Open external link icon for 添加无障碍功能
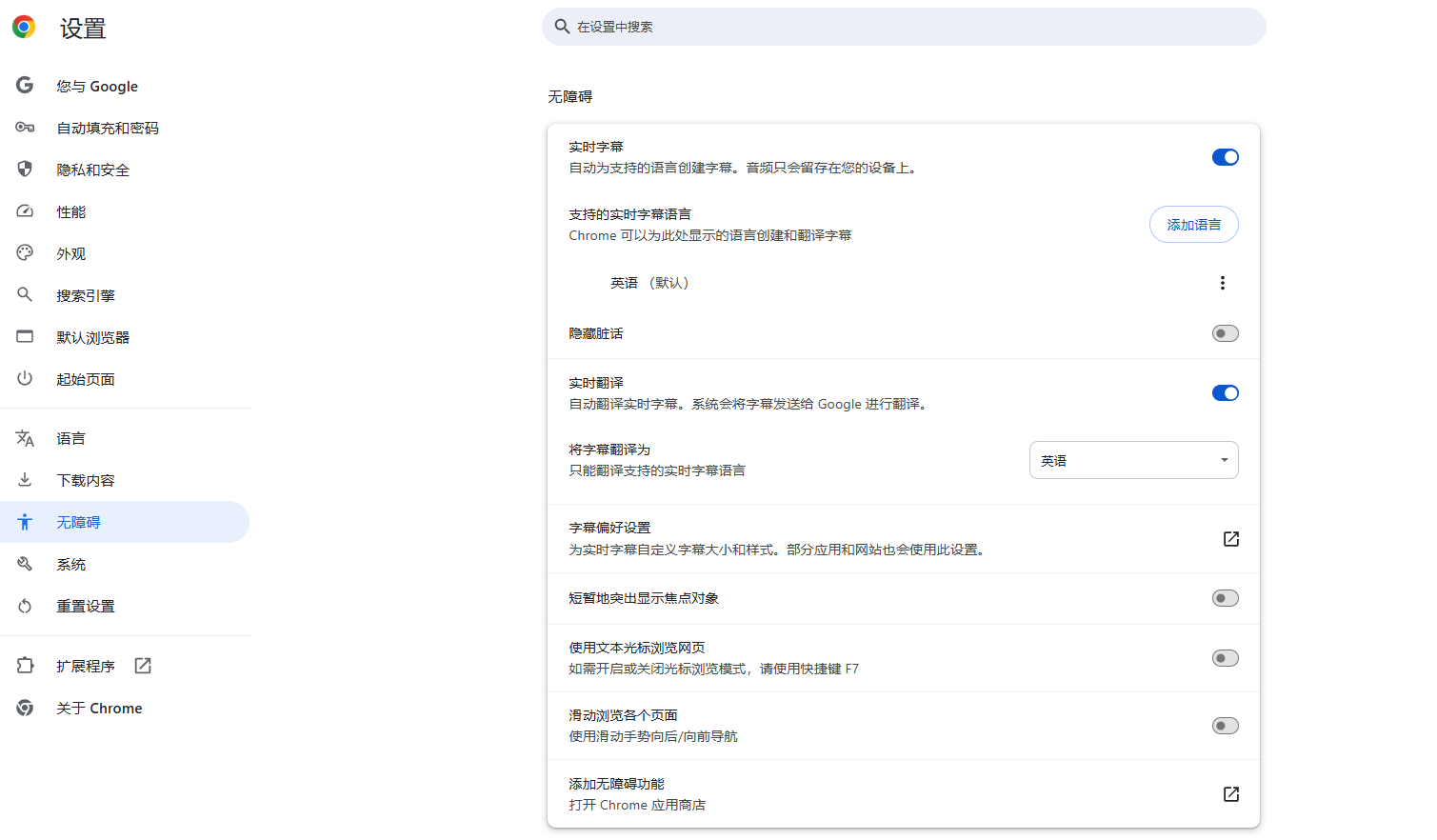The image size is (1437, 840). (1231, 794)
